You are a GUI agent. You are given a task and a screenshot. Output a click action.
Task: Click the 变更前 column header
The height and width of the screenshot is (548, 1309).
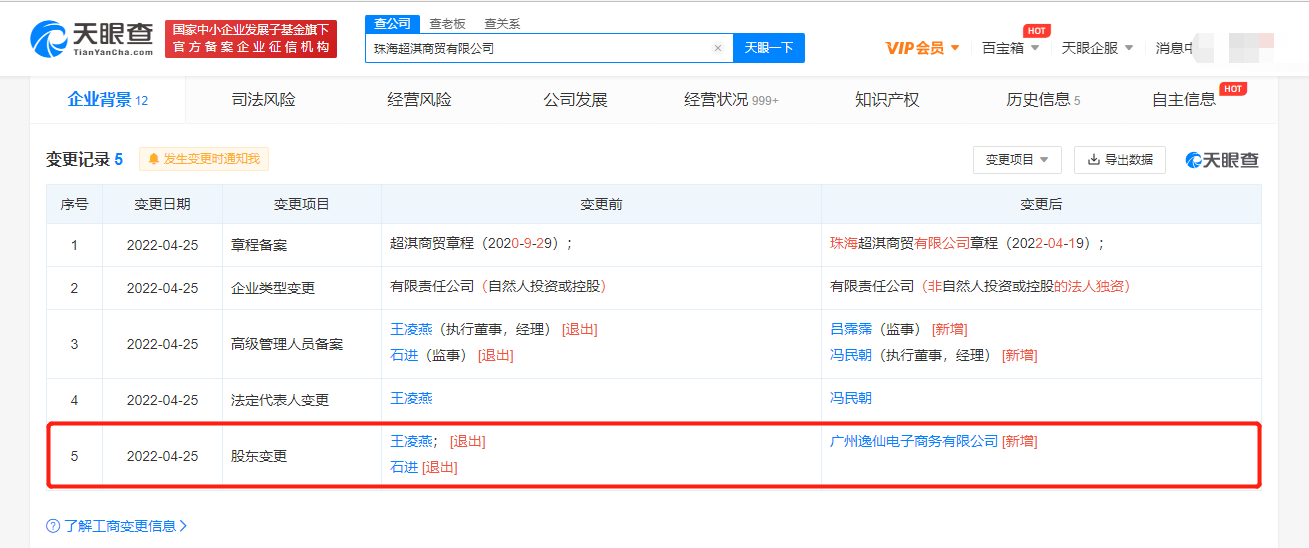(x=601, y=204)
